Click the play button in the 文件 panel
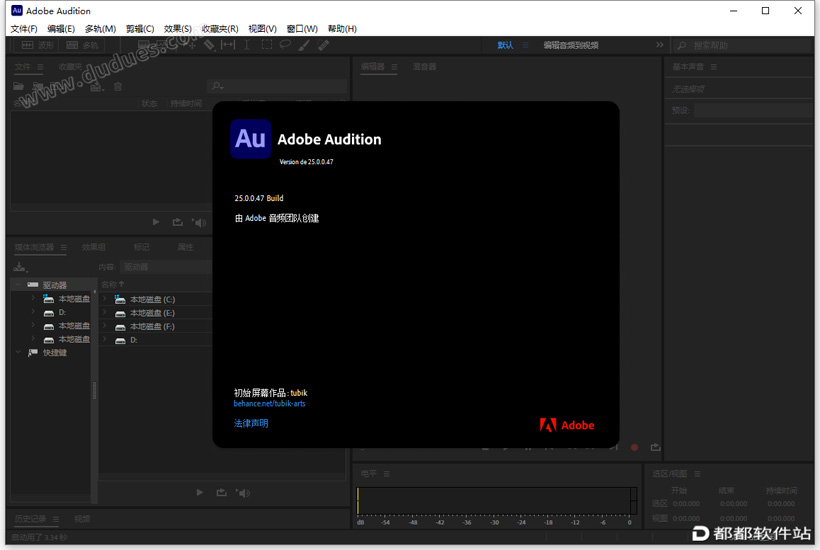820x550 pixels. [x=156, y=222]
